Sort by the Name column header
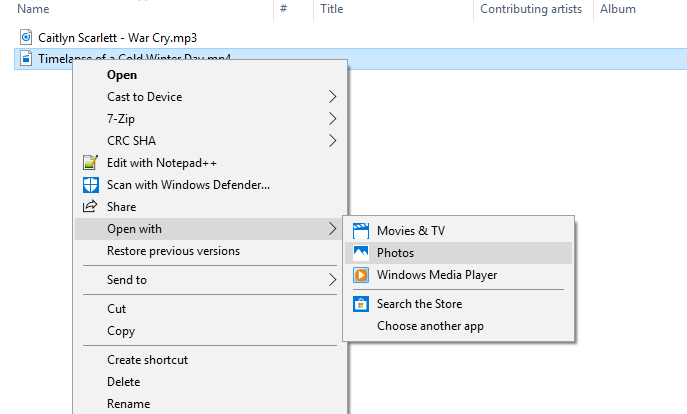 click(x=33, y=9)
